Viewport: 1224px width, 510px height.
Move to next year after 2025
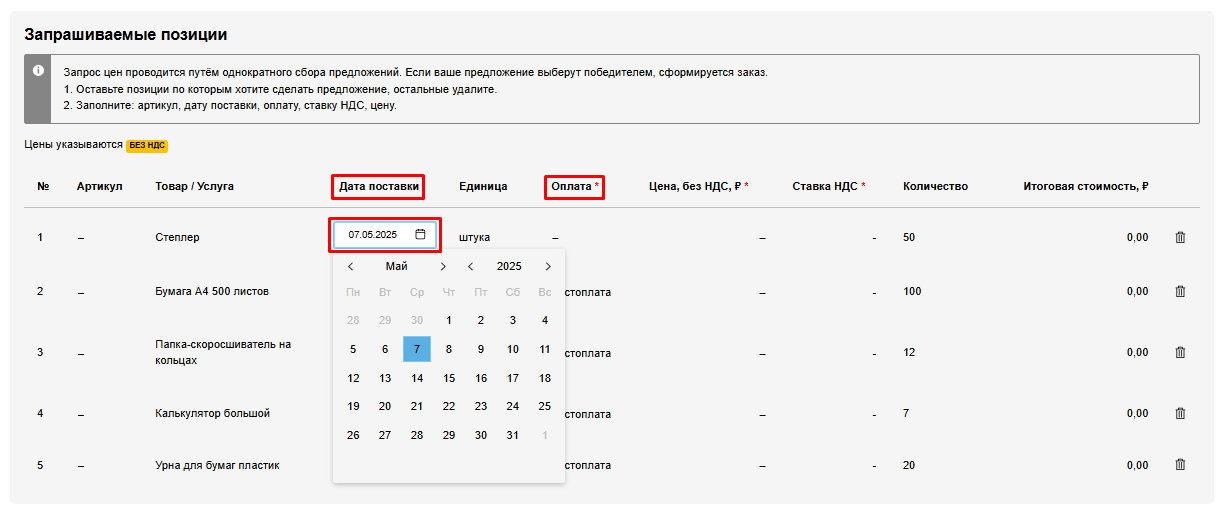coord(548,267)
